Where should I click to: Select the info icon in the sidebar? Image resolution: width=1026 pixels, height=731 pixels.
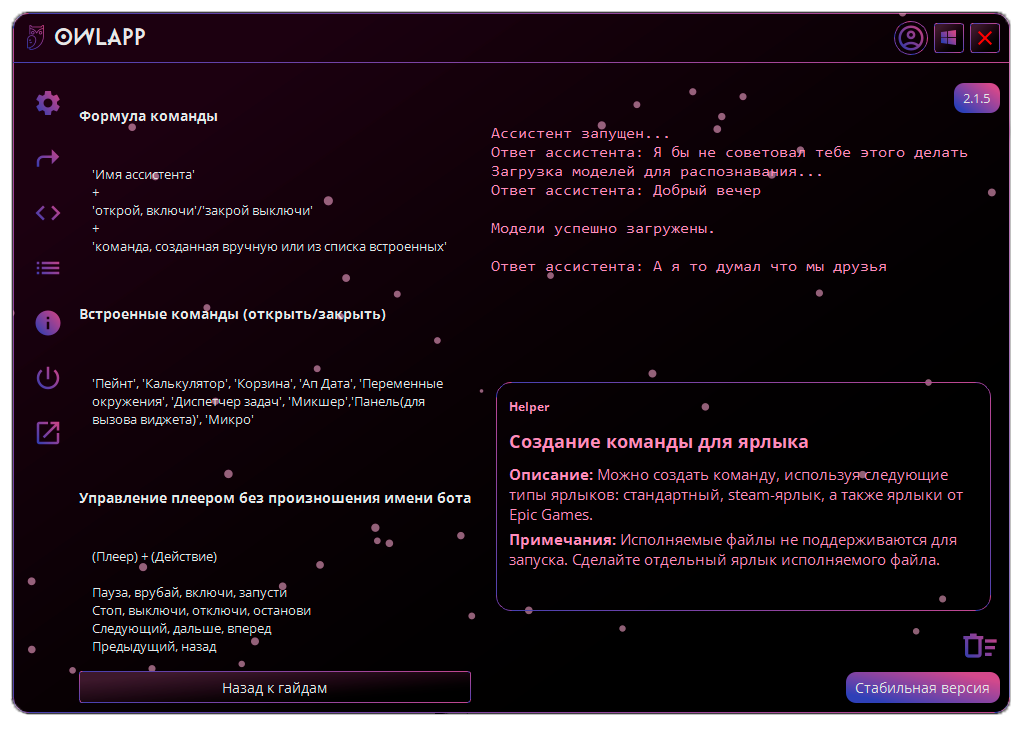[46, 322]
